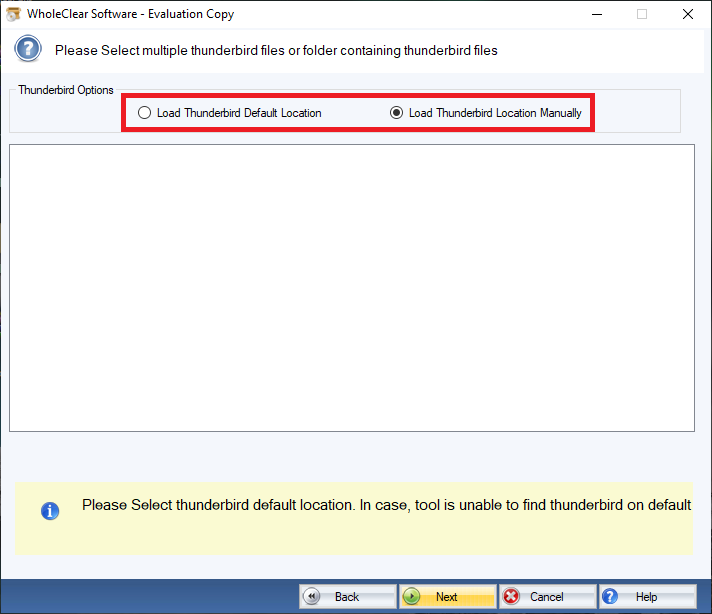
Task: Click the 'Please Select multiple thunderbird files' heading
Action: point(276,50)
